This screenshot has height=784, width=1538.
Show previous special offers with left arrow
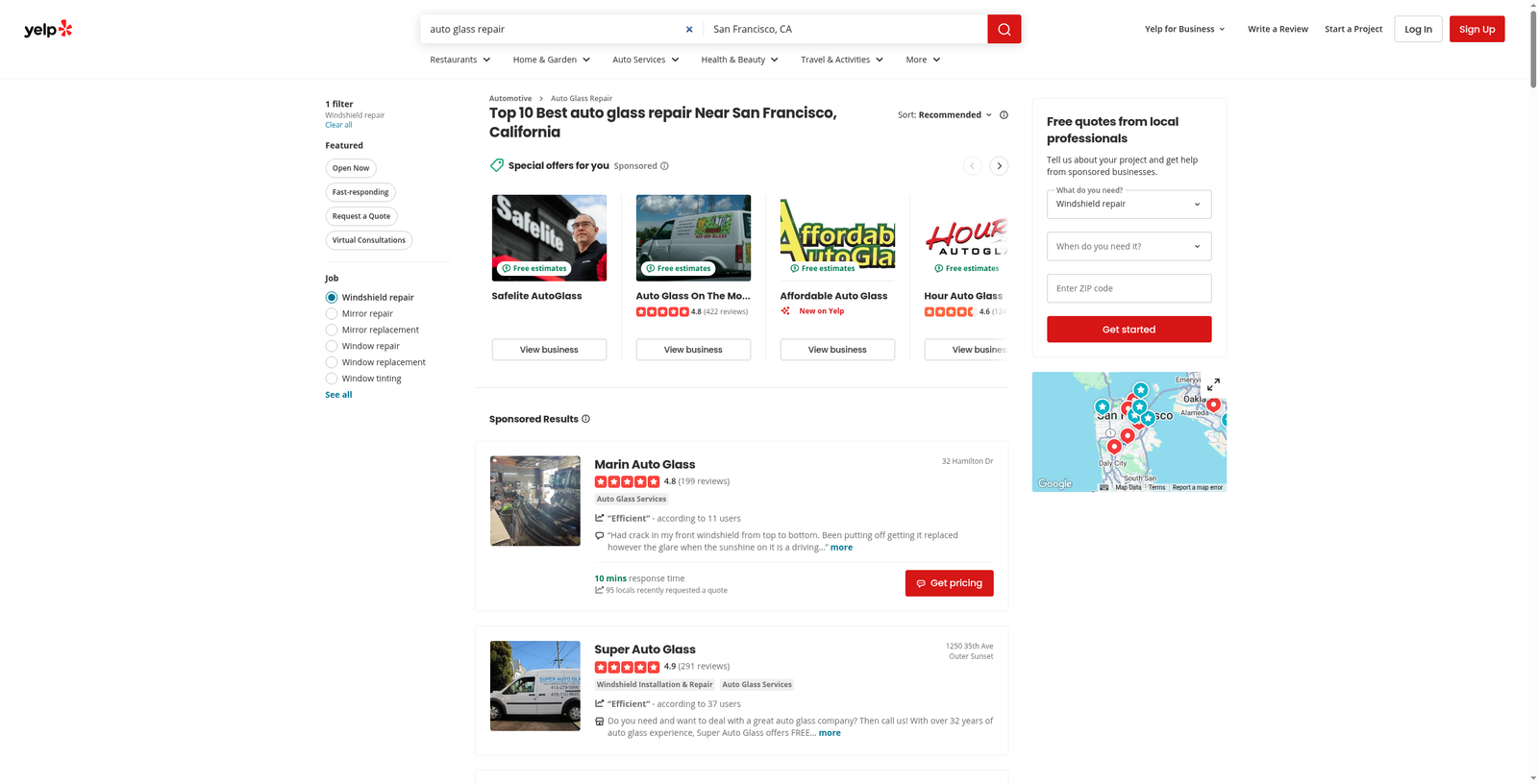tap(972, 166)
